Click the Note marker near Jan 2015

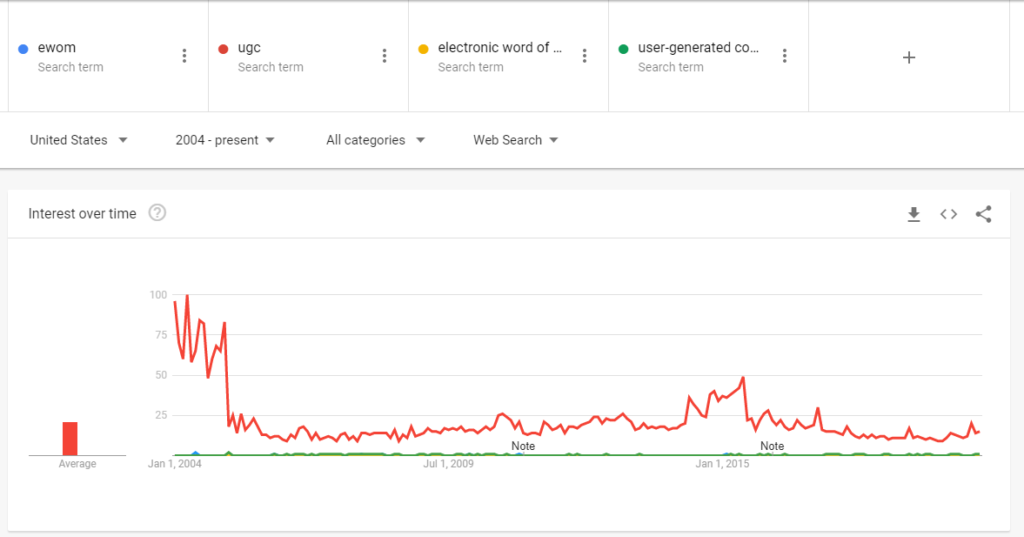click(x=772, y=446)
